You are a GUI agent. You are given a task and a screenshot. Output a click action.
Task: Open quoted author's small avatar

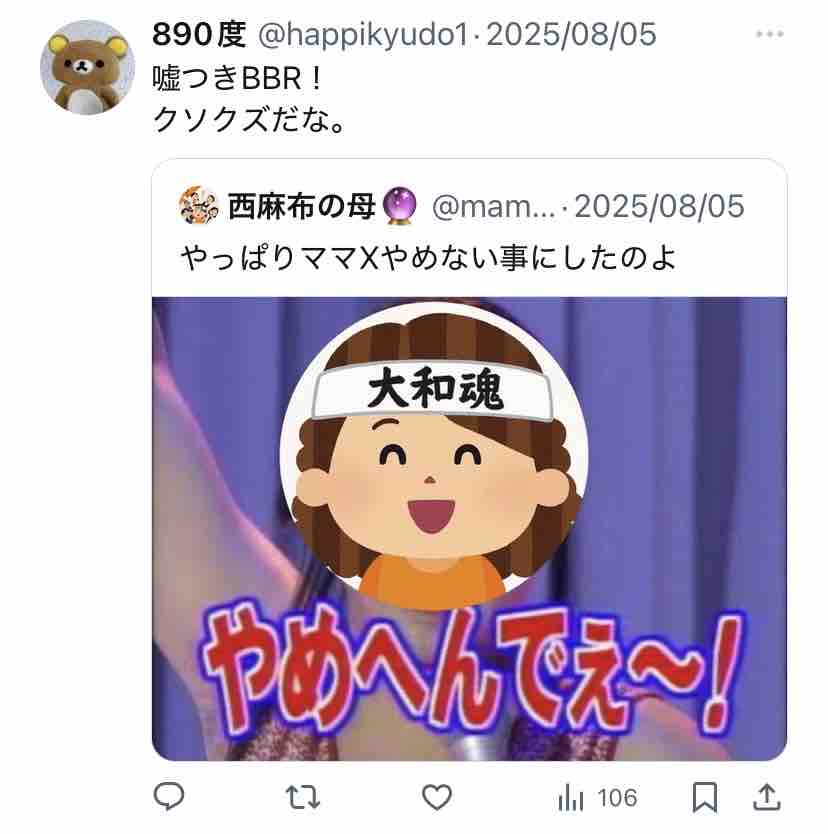tap(198, 205)
